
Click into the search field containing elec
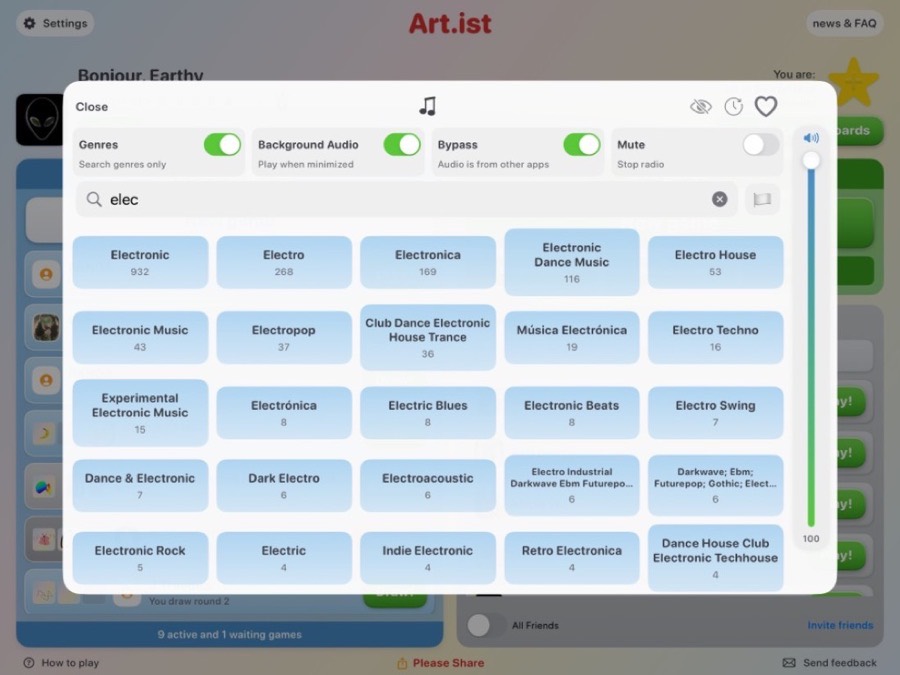pyautogui.click(x=406, y=199)
